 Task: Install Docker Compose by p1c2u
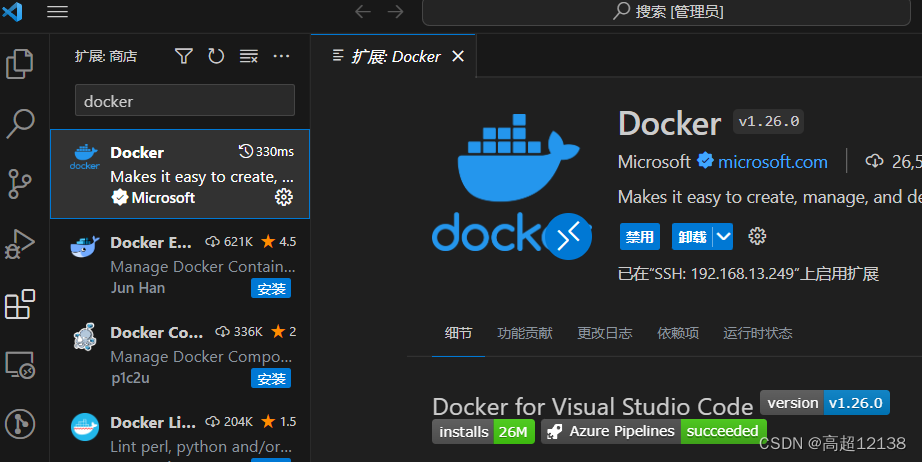(x=271, y=379)
